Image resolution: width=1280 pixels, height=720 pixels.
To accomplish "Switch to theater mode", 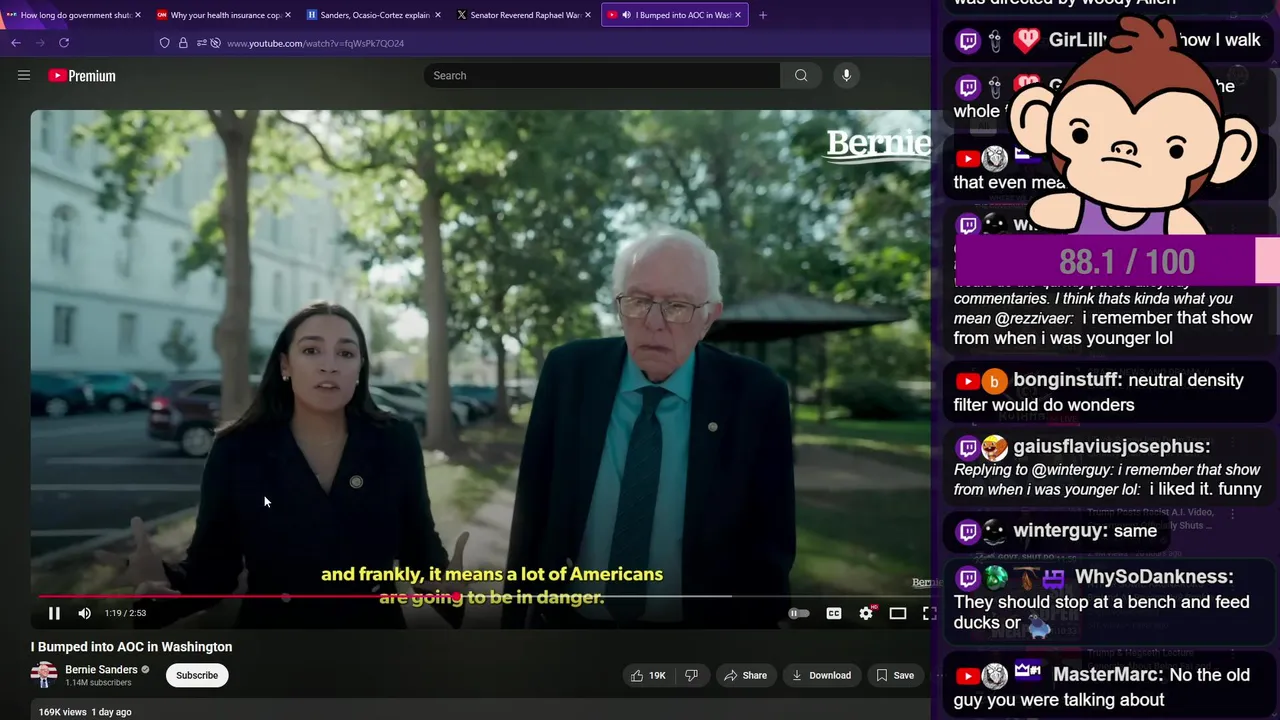I will (x=898, y=613).
